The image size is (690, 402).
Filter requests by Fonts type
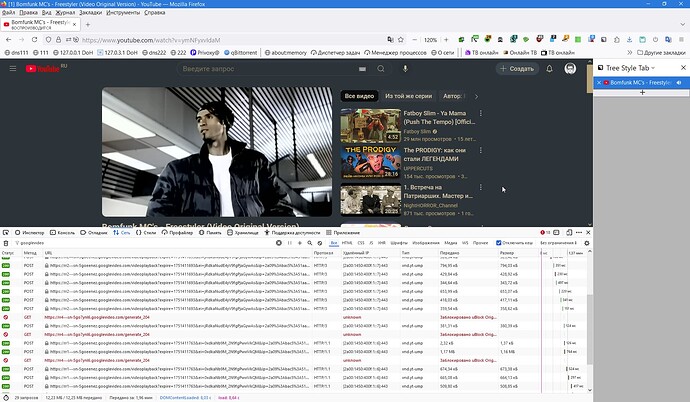pyautogui.click(x=399, y=243)
